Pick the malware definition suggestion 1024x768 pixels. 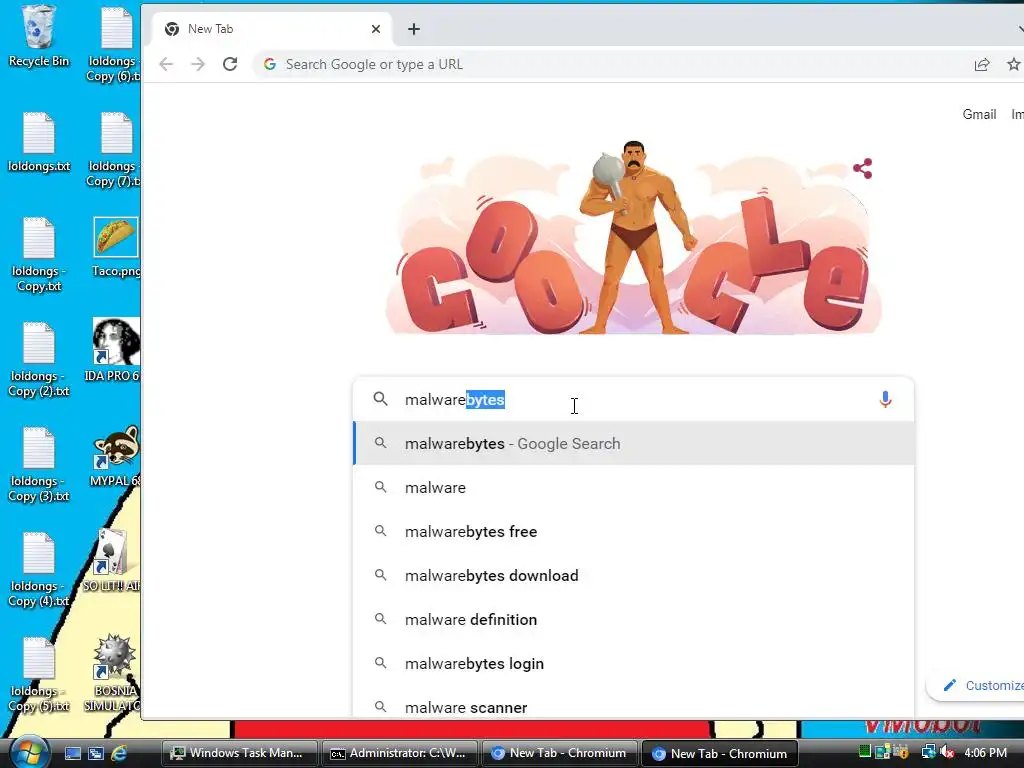coord(633,619)
